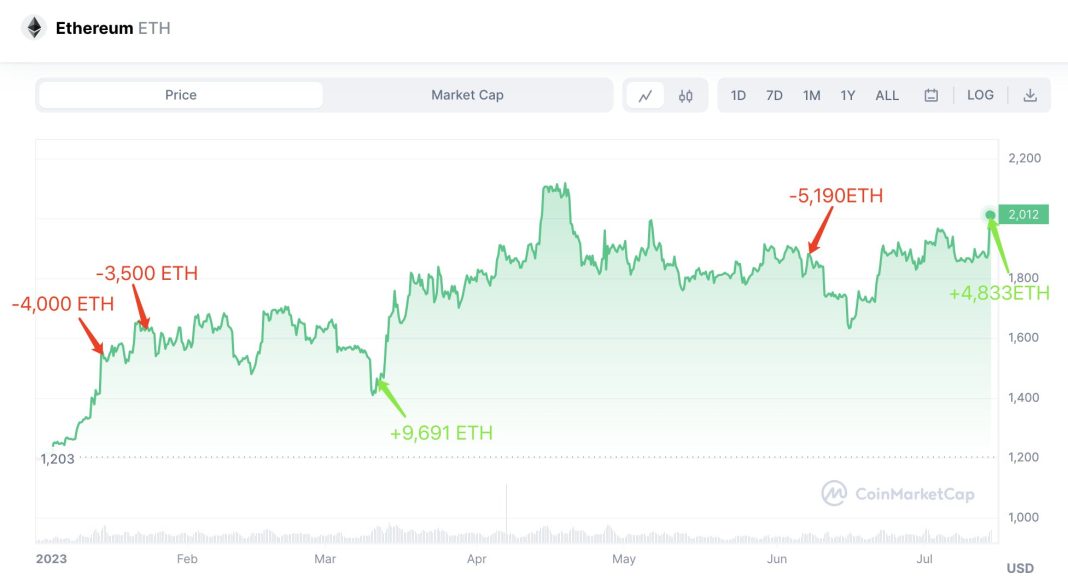The width and height of the screenshot is (1068, 585).
Task: Click the 2,012 current price label
Action: point(1024,215)
